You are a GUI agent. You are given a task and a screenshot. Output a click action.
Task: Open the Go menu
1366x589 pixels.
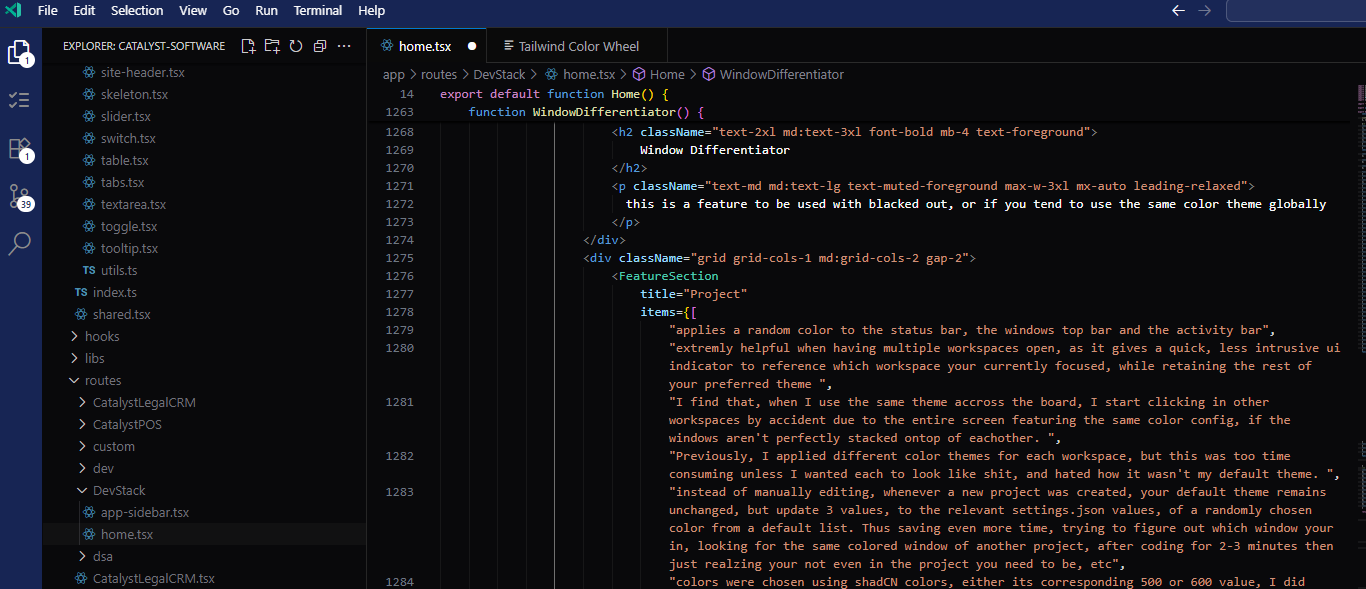pos(231,10)
